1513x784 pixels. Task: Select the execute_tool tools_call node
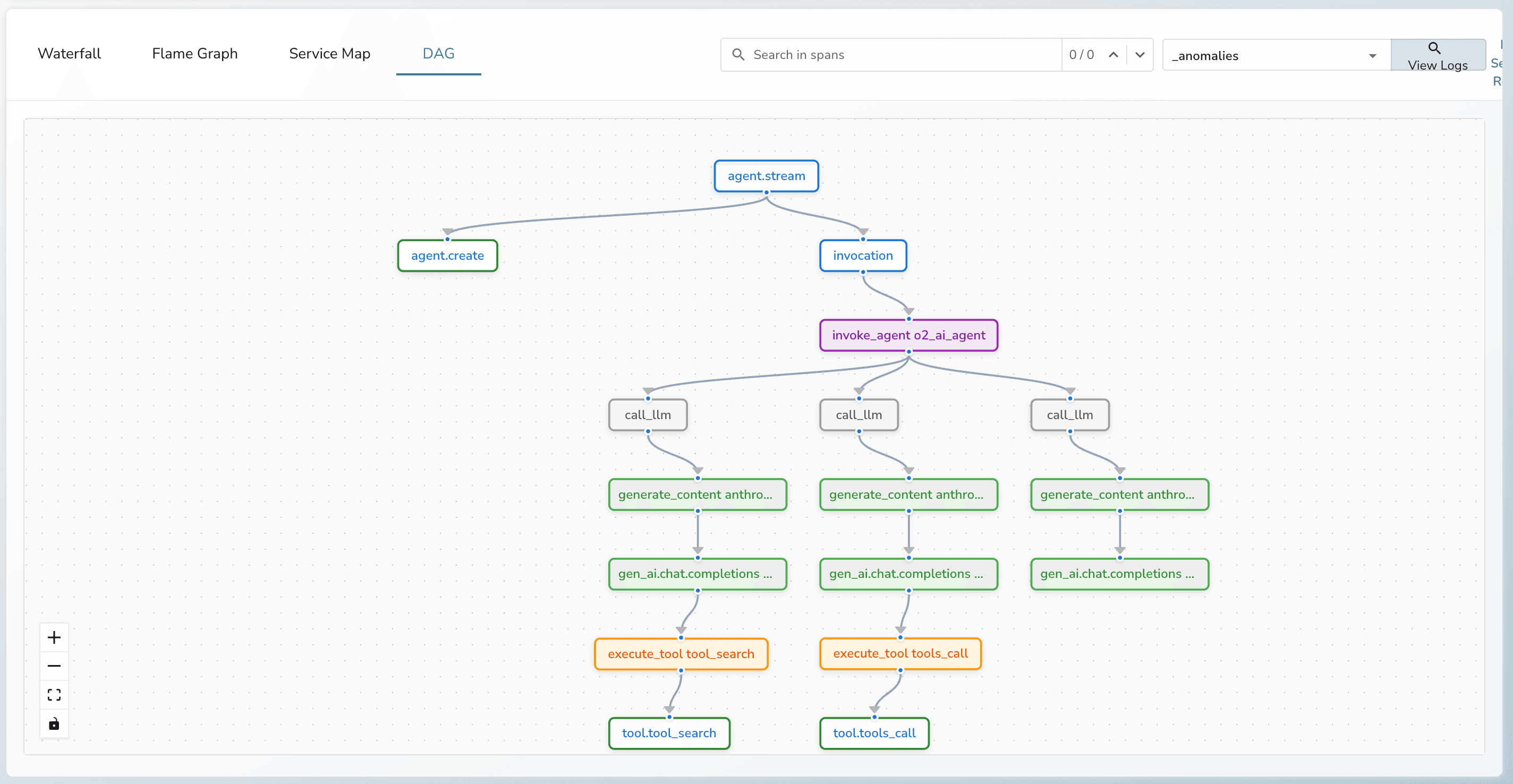click(x=900, y=653)
